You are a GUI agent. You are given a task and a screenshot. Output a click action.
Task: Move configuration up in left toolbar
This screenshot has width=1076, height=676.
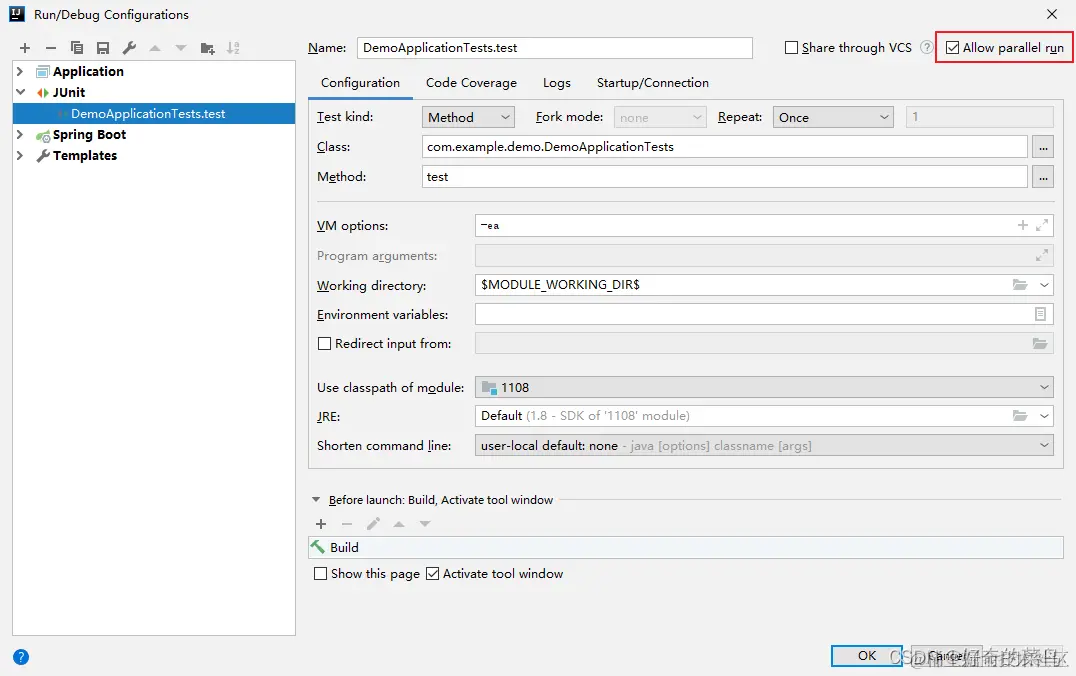click(155, 48)
